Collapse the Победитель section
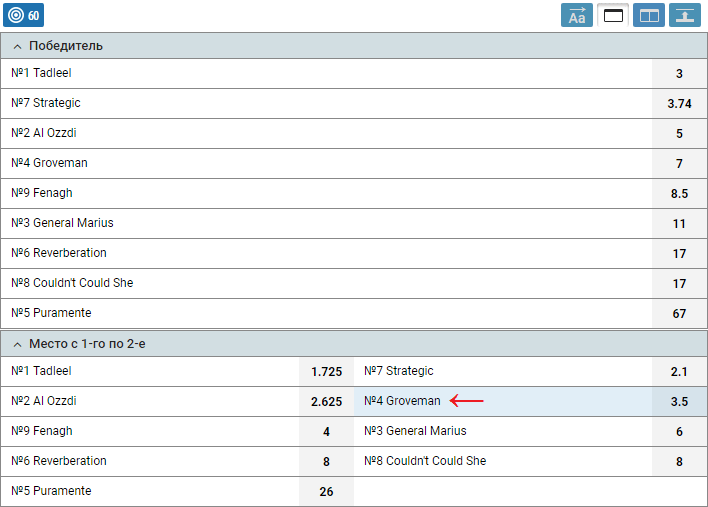The width and height of the screenshot is (708, 507). coord(17,47)
